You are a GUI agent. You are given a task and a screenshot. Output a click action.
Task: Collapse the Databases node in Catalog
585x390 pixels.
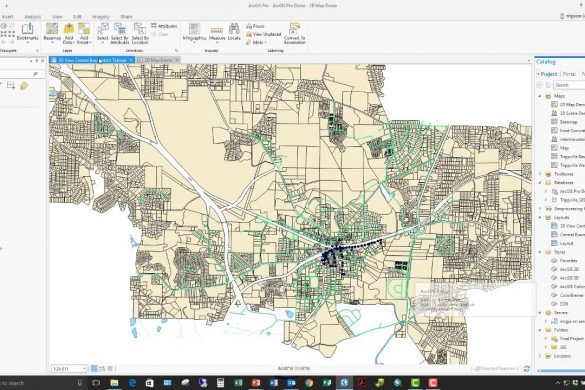coord(540,182)
